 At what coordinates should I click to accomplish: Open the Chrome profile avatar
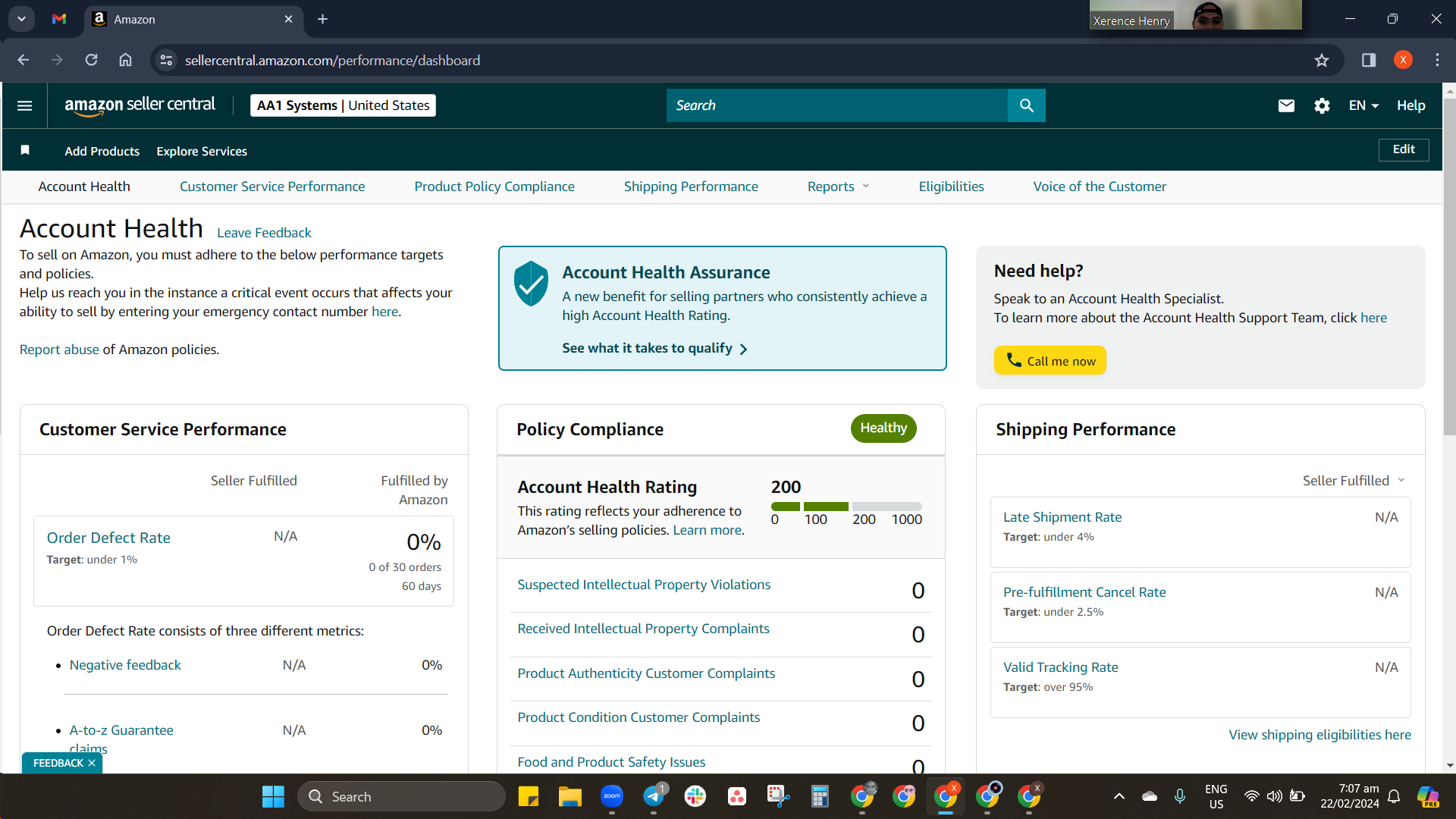[x=1403, y=60]
